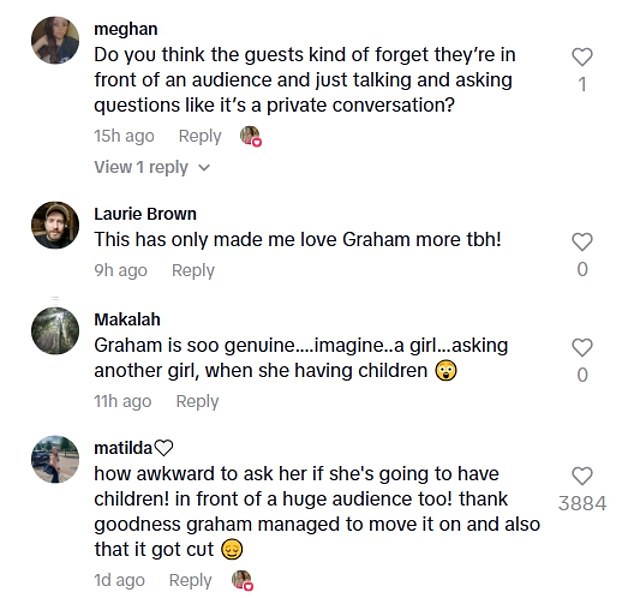Screen dimensions: 634x598
Task: Click creator-liked badge on matilda's comment
Action: pos(241,580)
